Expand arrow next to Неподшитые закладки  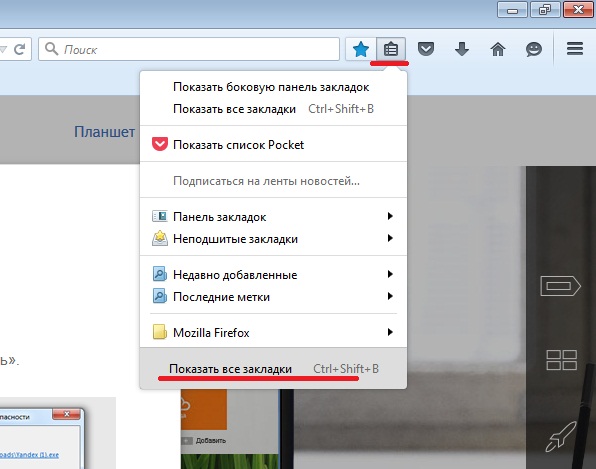[x=390, y=238]
